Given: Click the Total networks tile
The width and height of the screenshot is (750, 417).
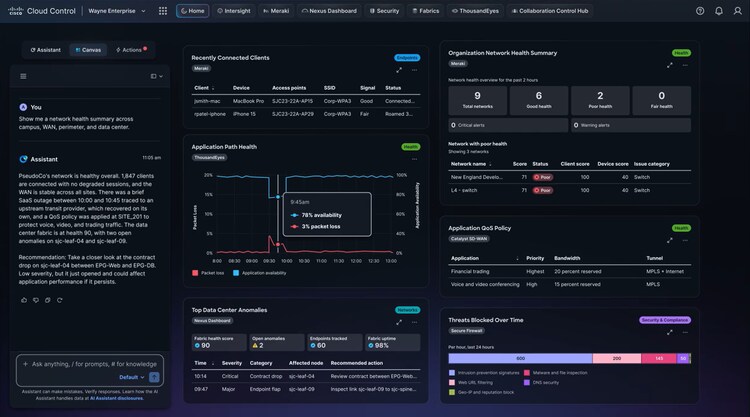Looking at the screenshot, I should coord(477,100).
